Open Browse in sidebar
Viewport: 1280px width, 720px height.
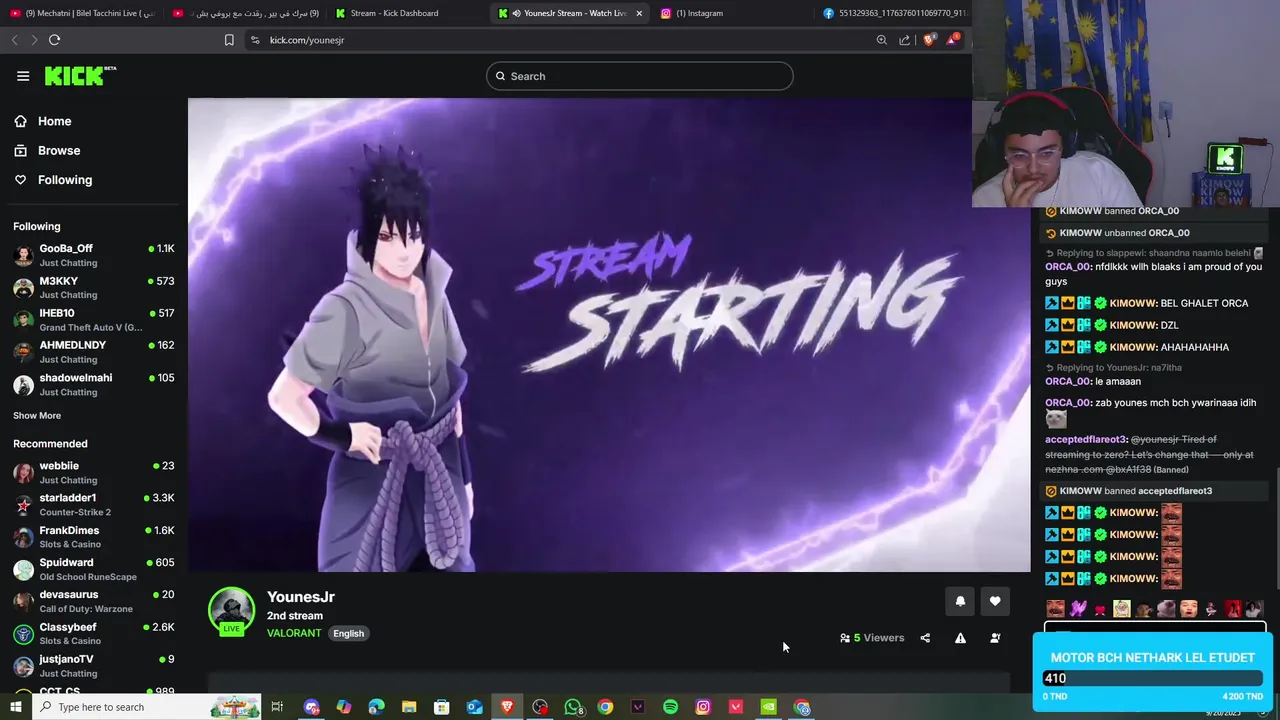click(59, 151)
